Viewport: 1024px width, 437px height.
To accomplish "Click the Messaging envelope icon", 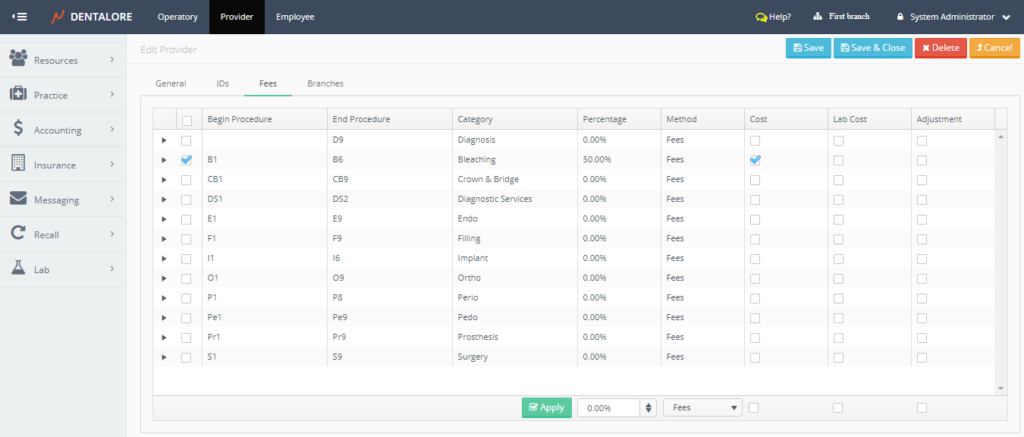I will pos(18,199).
